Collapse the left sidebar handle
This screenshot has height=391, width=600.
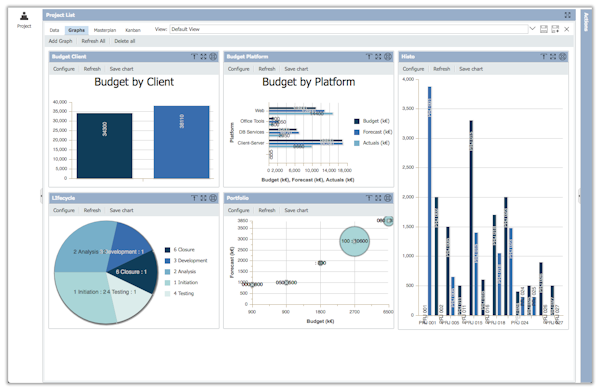(x=41, y=196)
